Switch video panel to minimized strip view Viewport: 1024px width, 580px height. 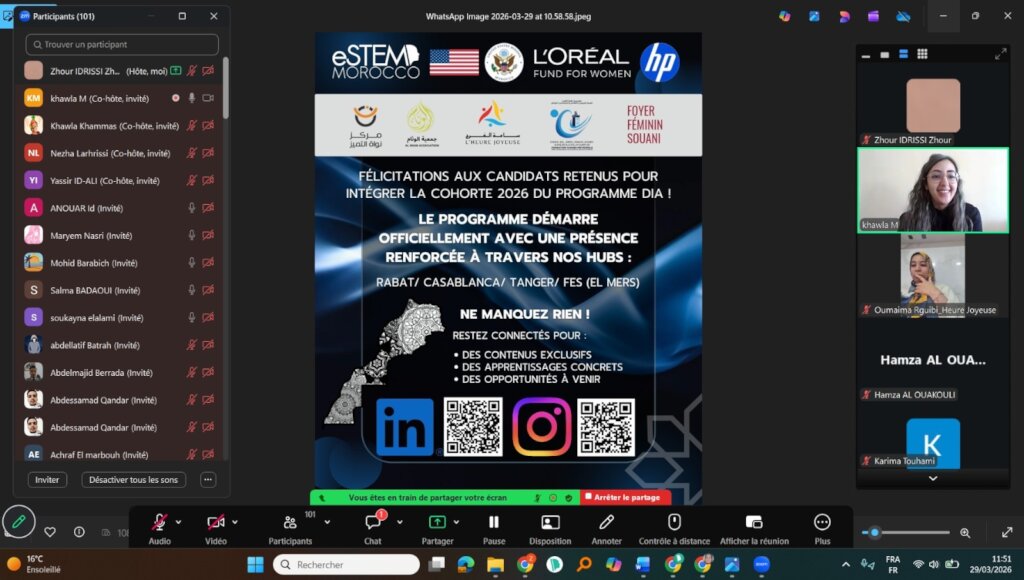click(x=866, y=55)
